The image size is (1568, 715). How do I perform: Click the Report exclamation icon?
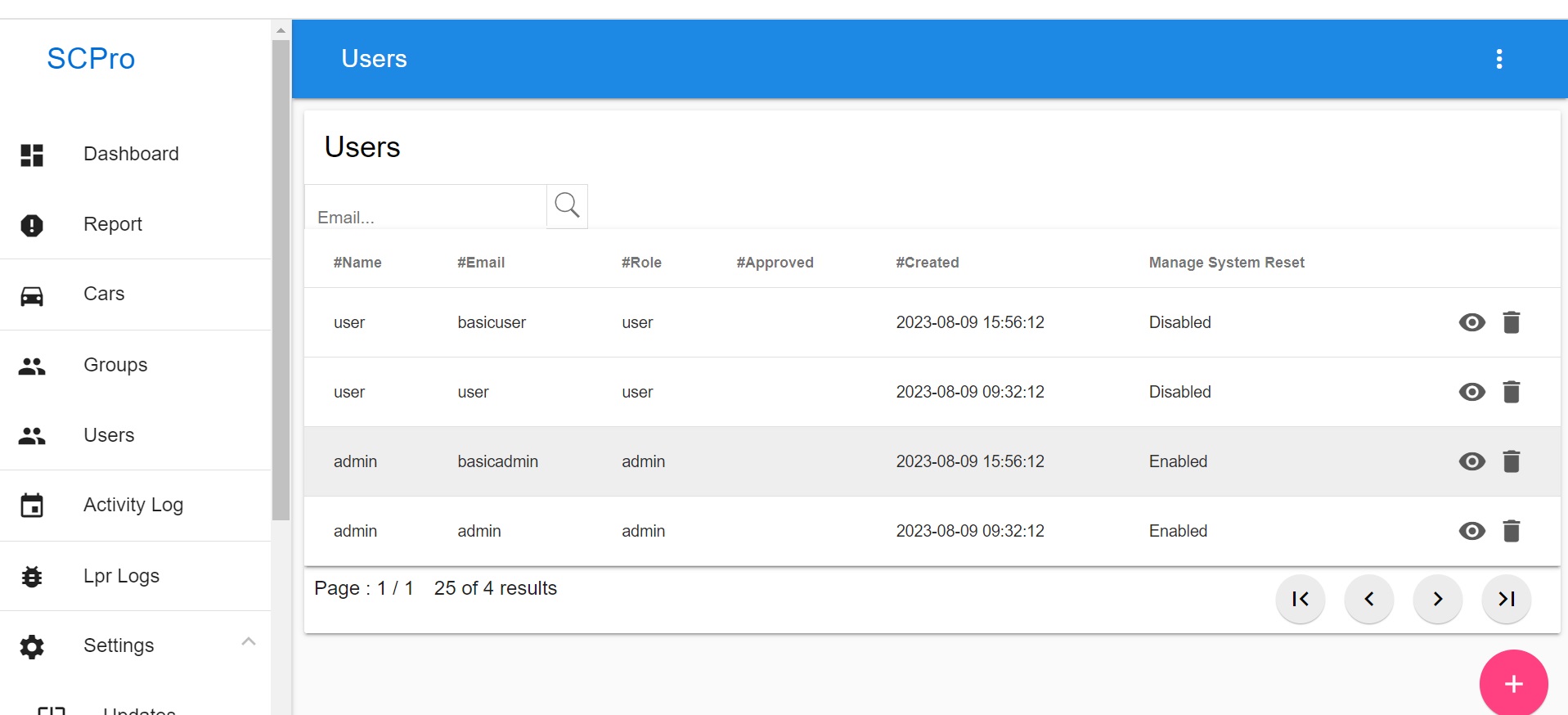(32, 225)
